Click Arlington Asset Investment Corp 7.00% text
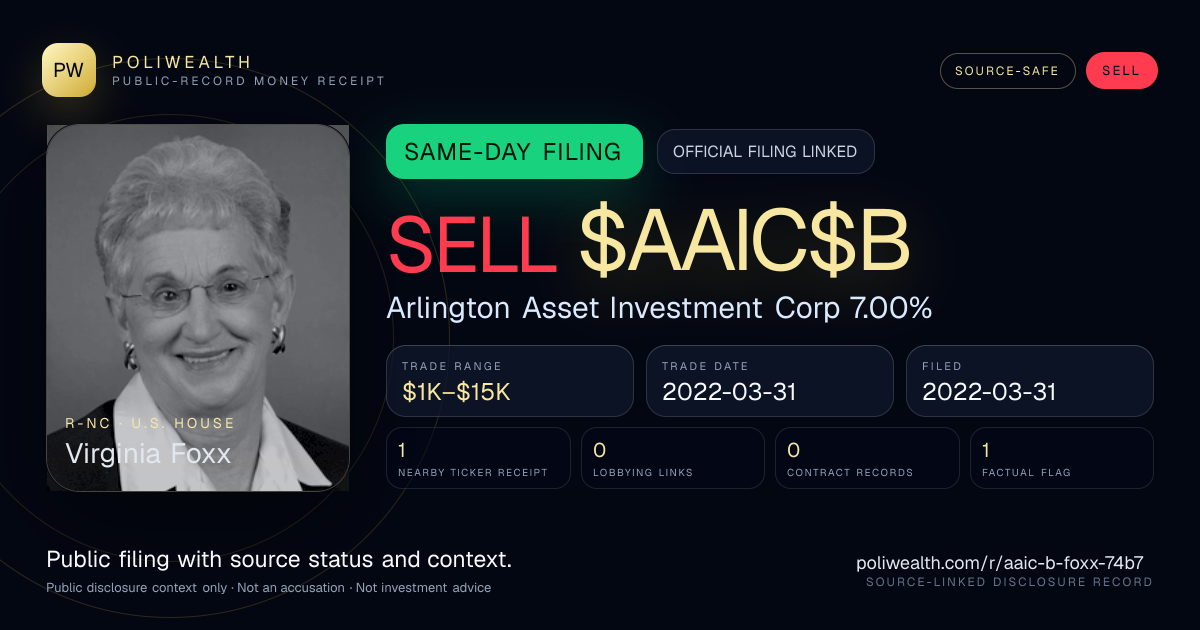The image size is (1200, 630). coord(660,309)
